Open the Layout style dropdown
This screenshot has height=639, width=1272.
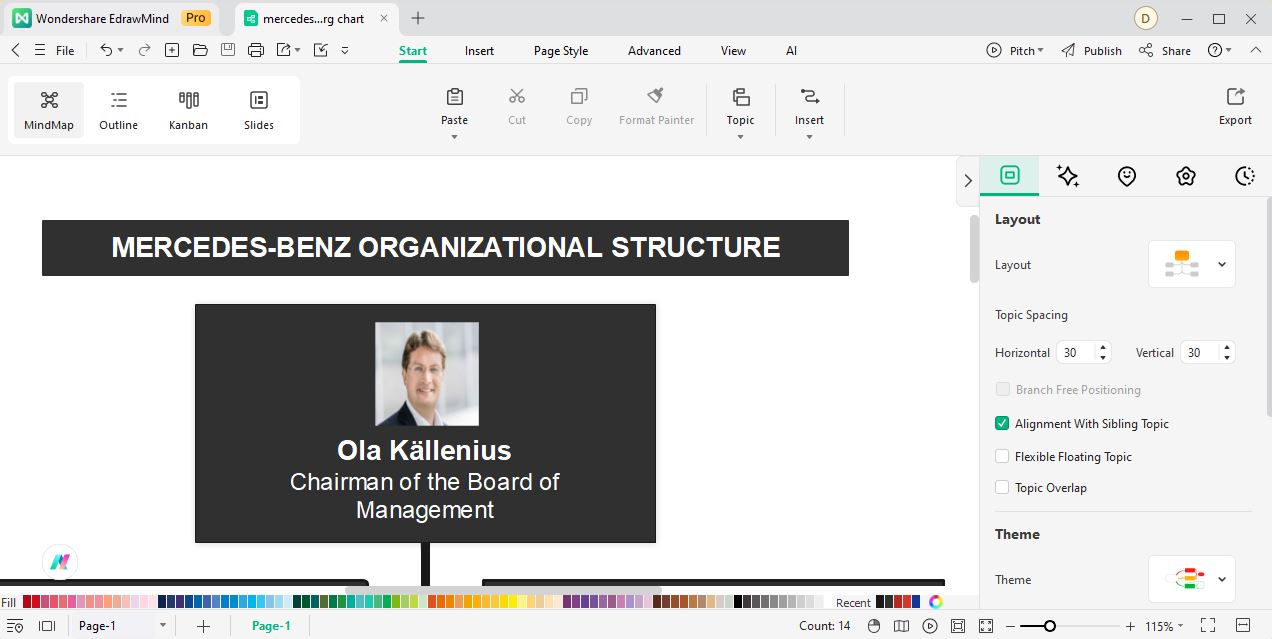pyautogui.click(x=1192, y=264)
